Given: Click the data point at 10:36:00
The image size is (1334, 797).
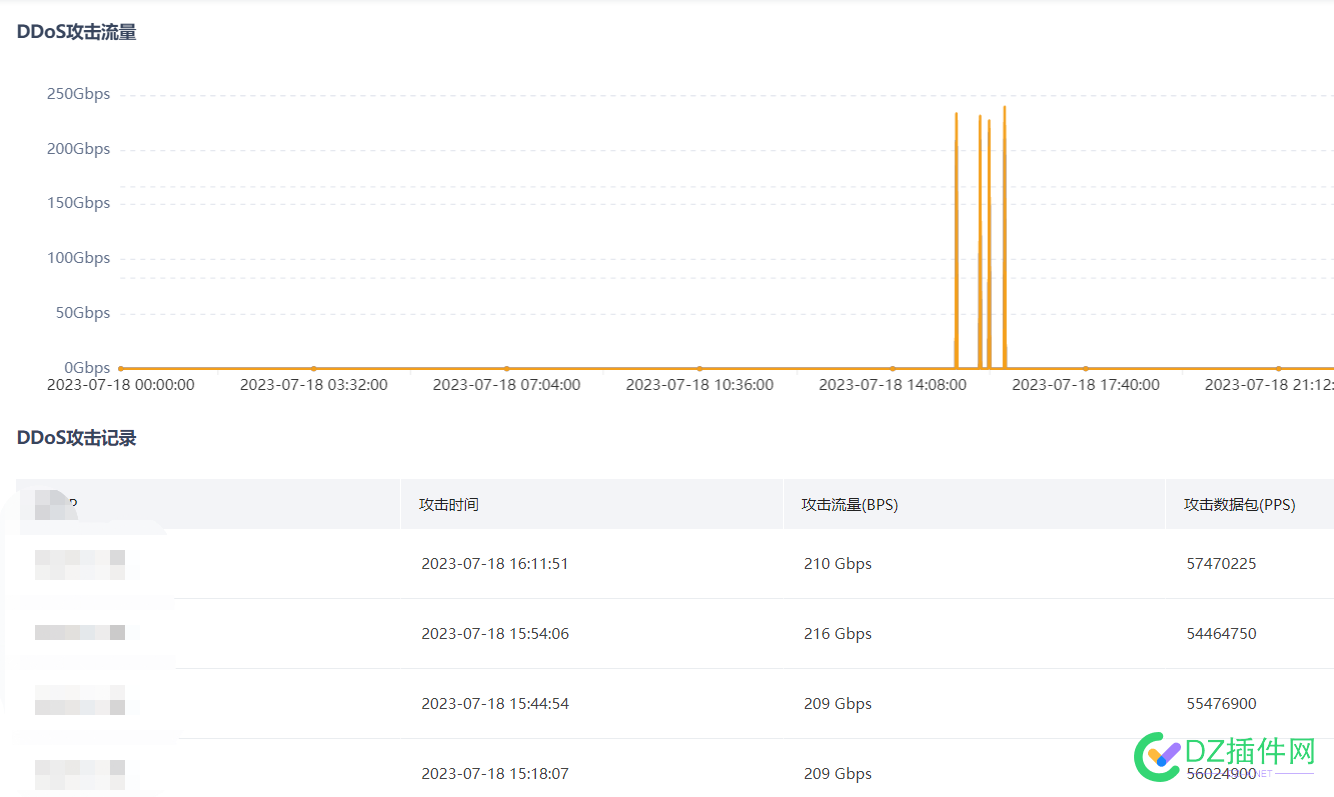Looking at the screenshot, I should click(700, 368).
